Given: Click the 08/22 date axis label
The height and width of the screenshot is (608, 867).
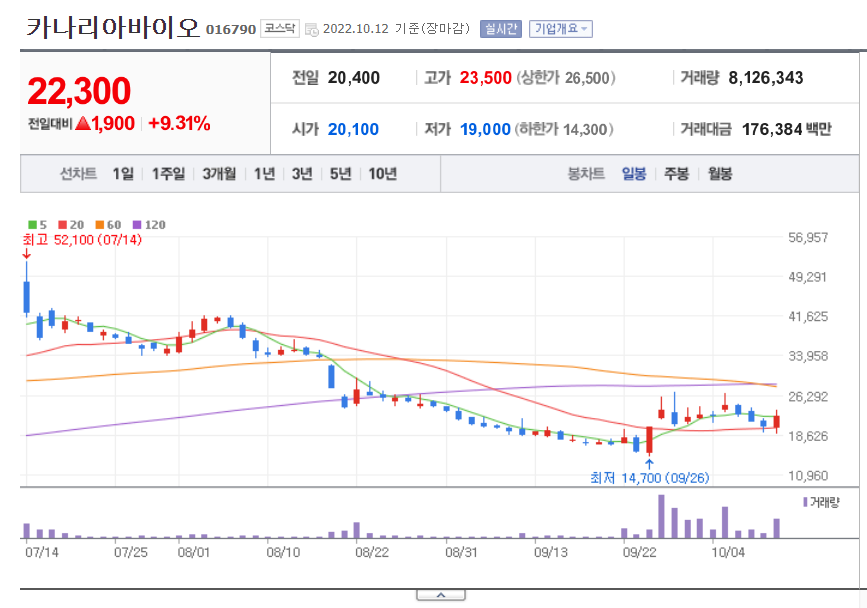Looking at the screenshot, I should click(372, 553).
